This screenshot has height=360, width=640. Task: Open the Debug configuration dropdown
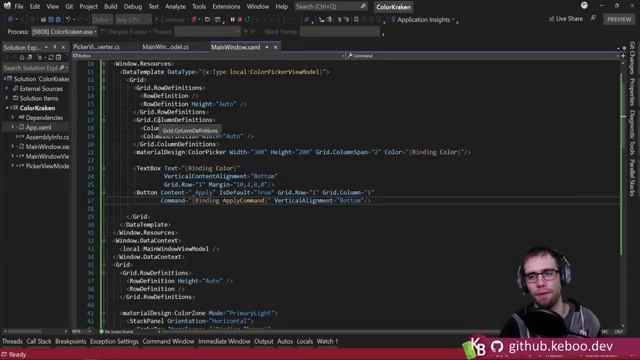pyautogui.click(x=102, y=19)
